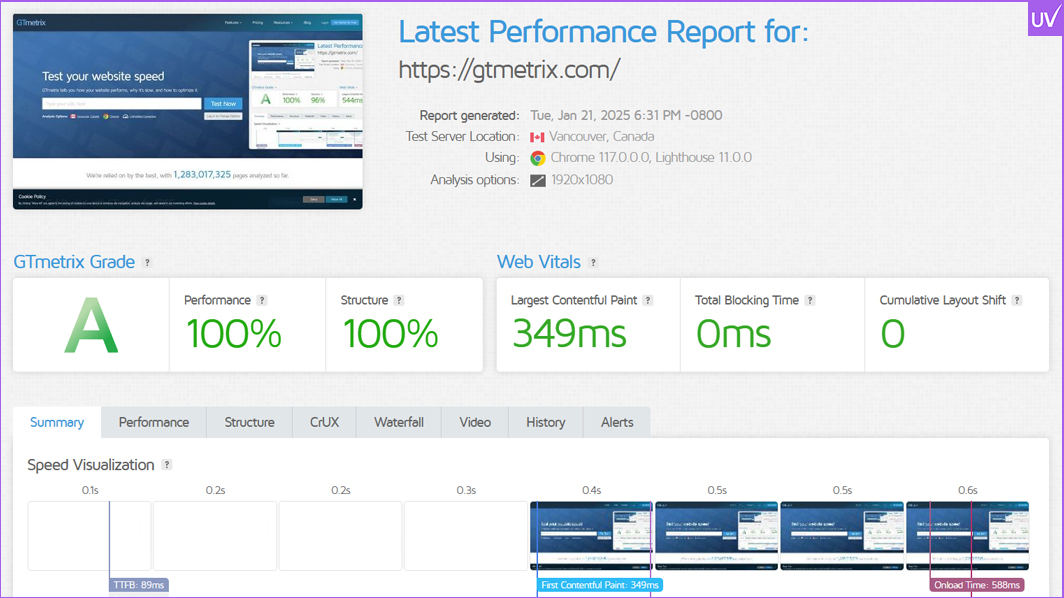Click the help icon beside Structure score
Viewport: 1064px width, 598px height.
click(399, 300)
